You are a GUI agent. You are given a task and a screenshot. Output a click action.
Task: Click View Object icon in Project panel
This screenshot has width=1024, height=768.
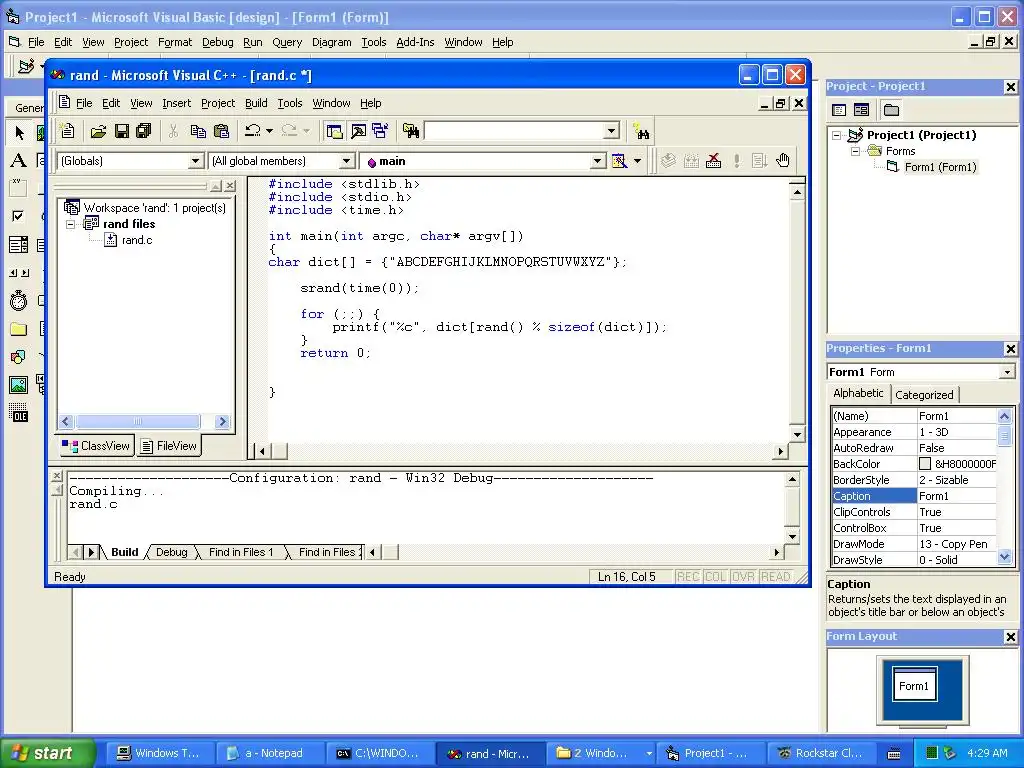point(861,110)
